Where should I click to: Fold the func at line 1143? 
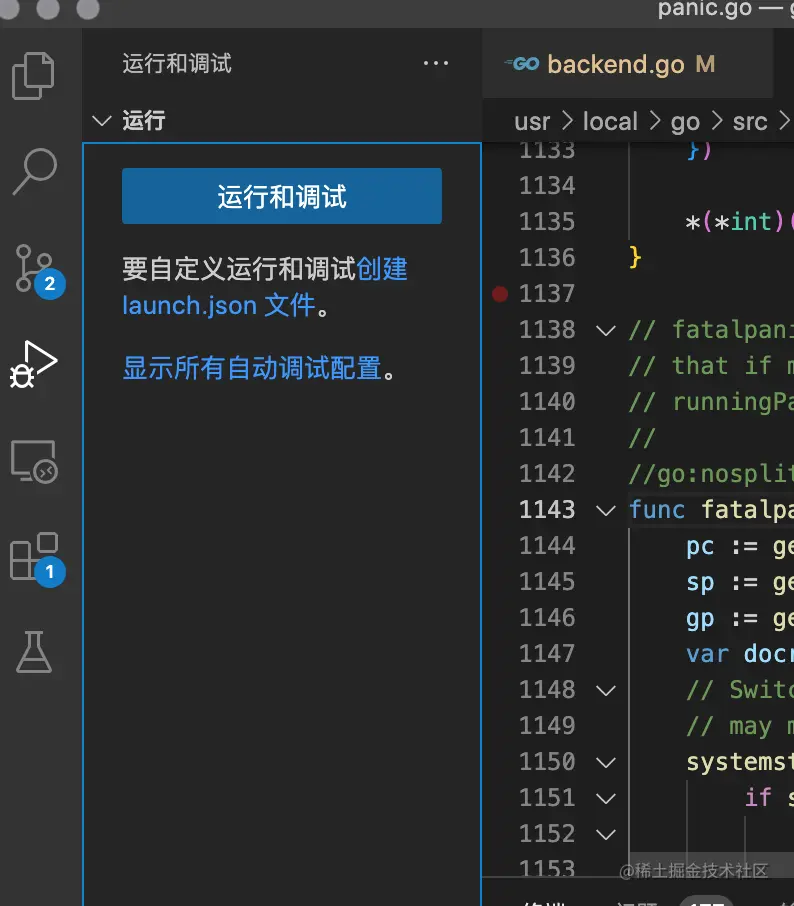click(x=606, y=511)
